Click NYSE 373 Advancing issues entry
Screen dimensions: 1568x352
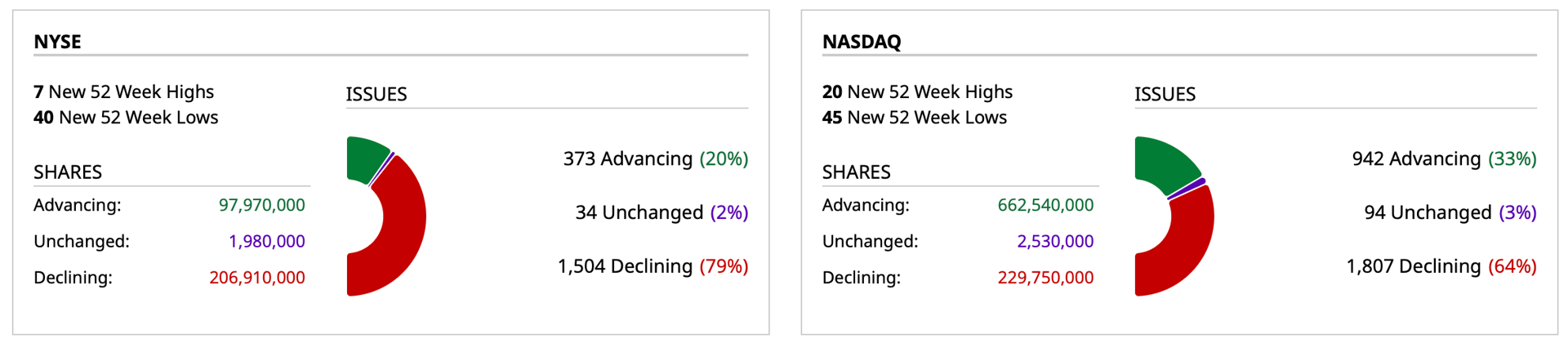pyautogui.click(x=656, y=158)
